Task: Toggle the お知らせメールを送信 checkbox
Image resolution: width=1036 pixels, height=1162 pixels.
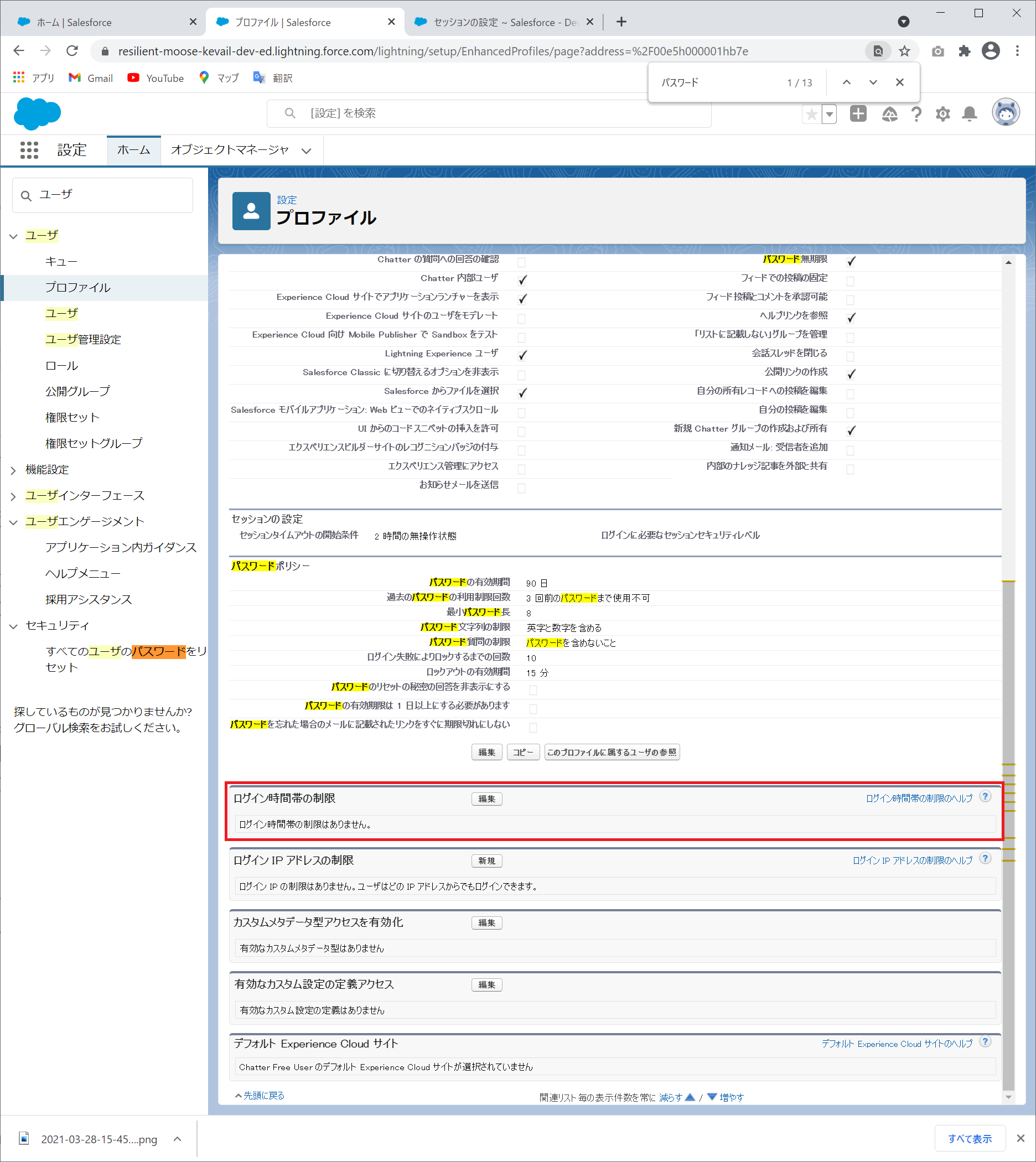Action: 522,488
